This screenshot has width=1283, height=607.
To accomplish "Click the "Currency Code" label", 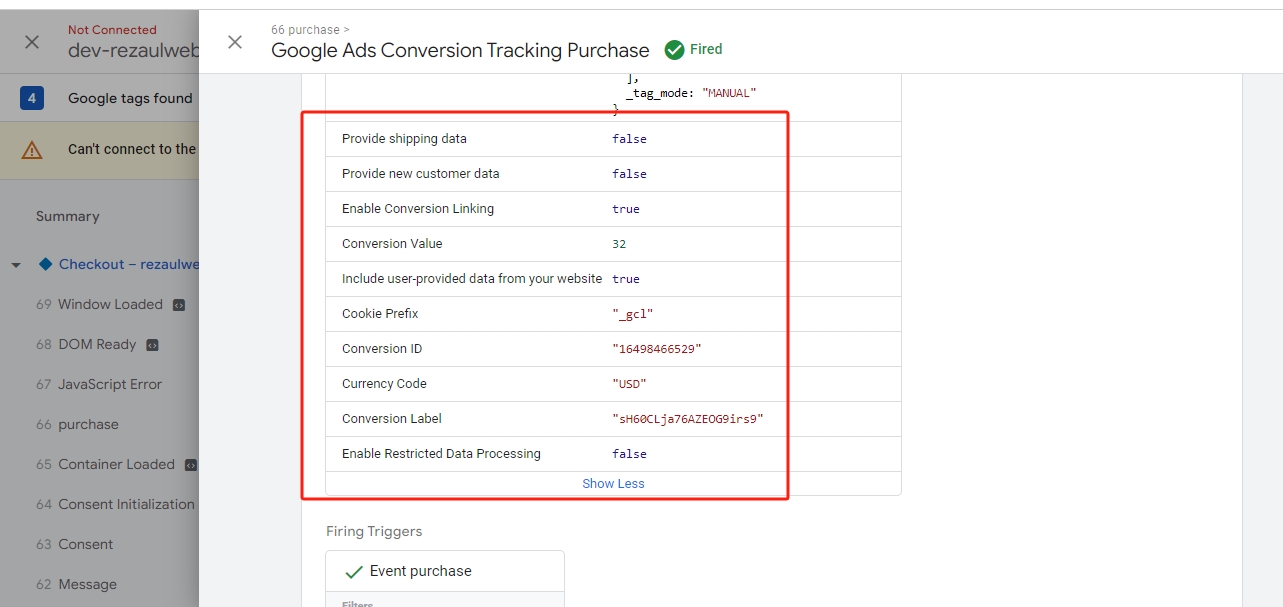I will [x=384, y=383].
